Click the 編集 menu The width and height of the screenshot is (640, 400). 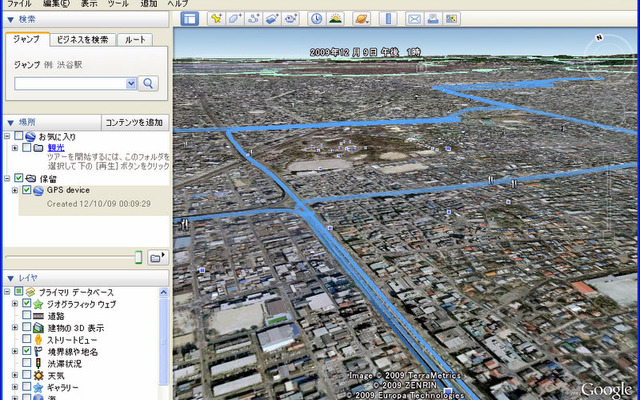point(57,4)
